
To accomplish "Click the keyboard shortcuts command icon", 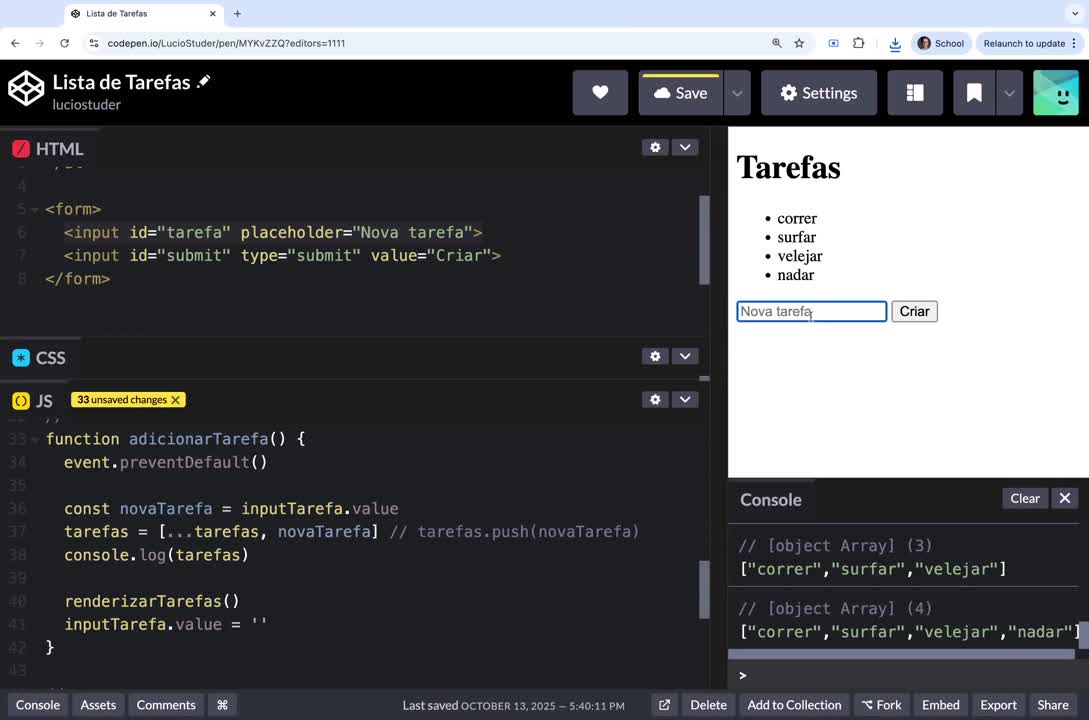I will [222, 705].
